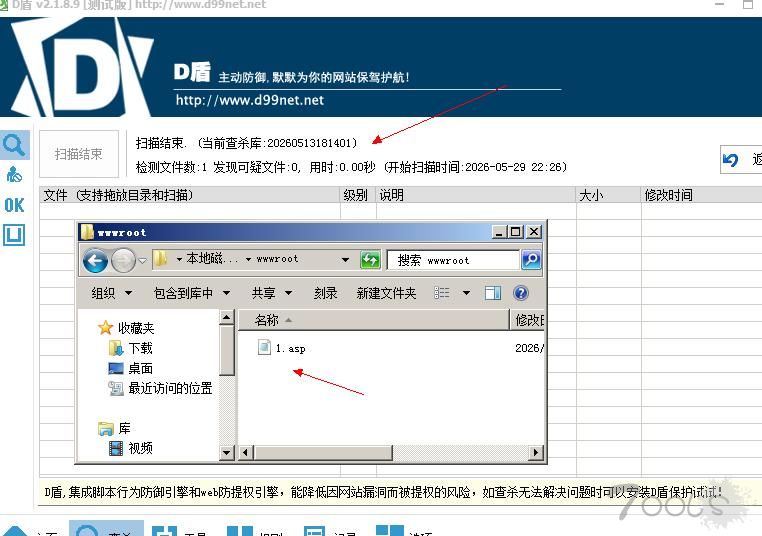Screen dimensions: 762x536
Task: Click the D盾 tip text at bottom
Action: coord(382,492)
